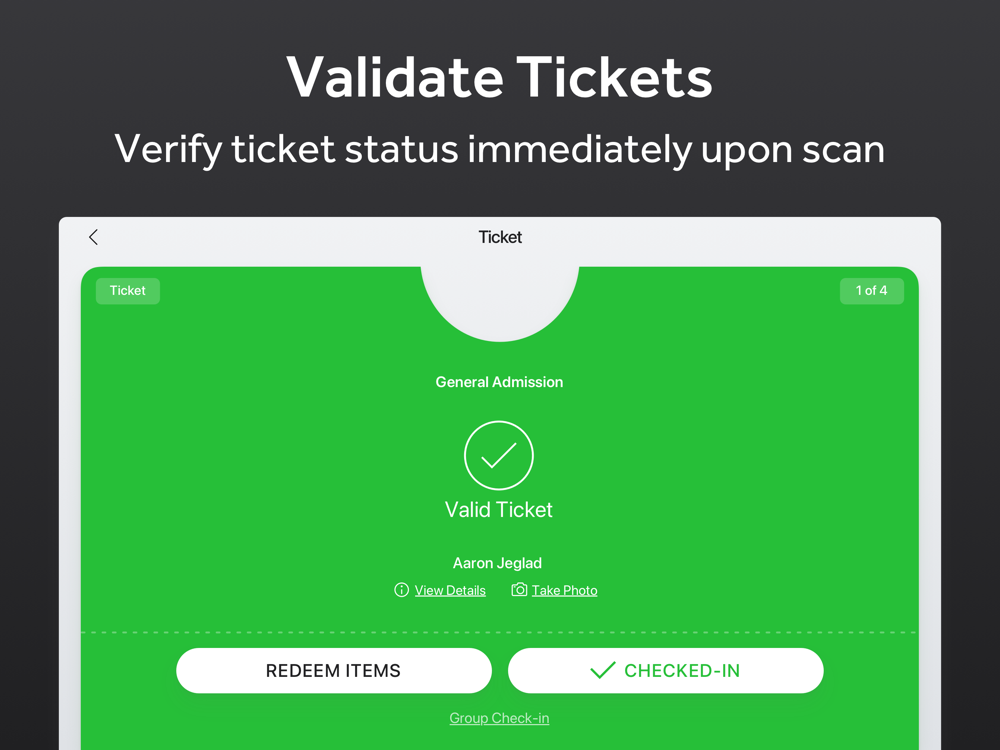Viewport: 1000px width, 750px height.
Task: Click the Valid Ticket status text
Action: click(x=499, y=510)
